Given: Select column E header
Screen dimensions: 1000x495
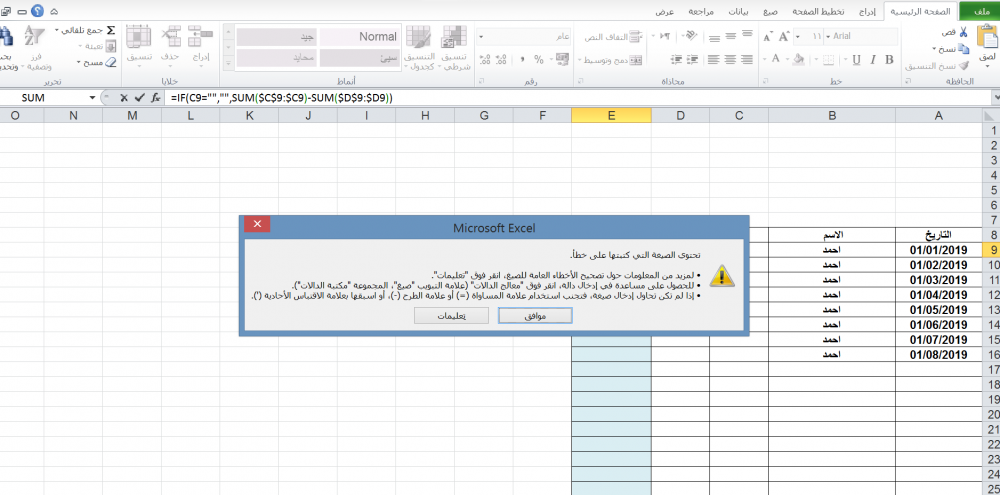Looking at the screenshot, I should coord(611,115).
